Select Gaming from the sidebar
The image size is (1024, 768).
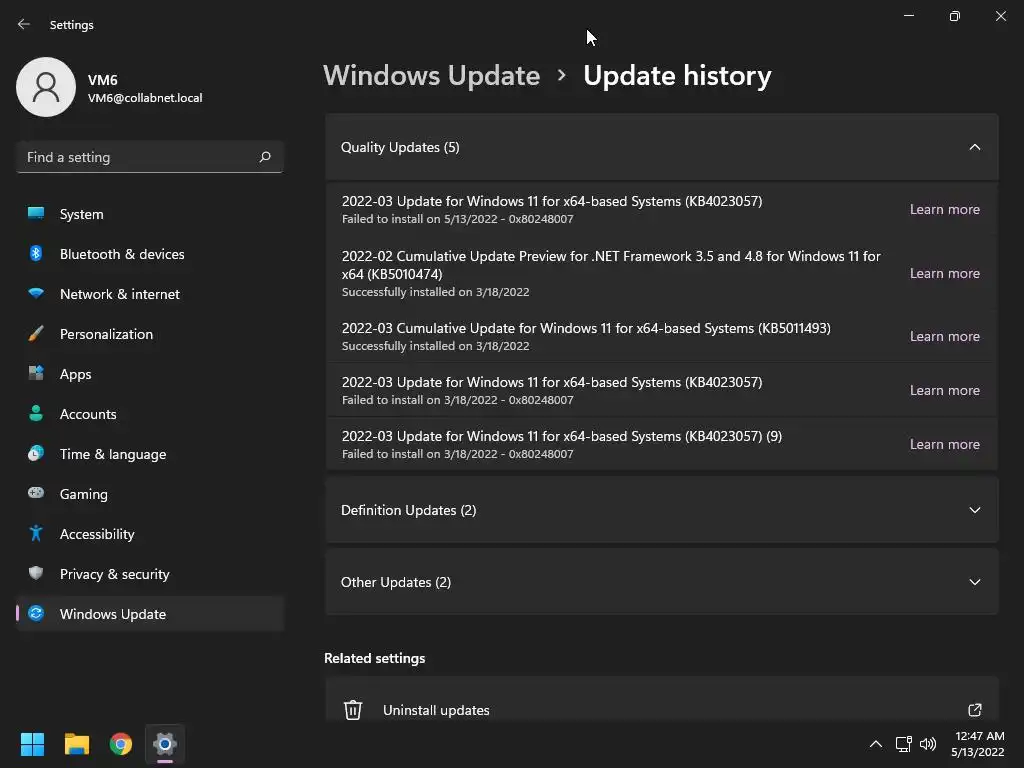84,494
